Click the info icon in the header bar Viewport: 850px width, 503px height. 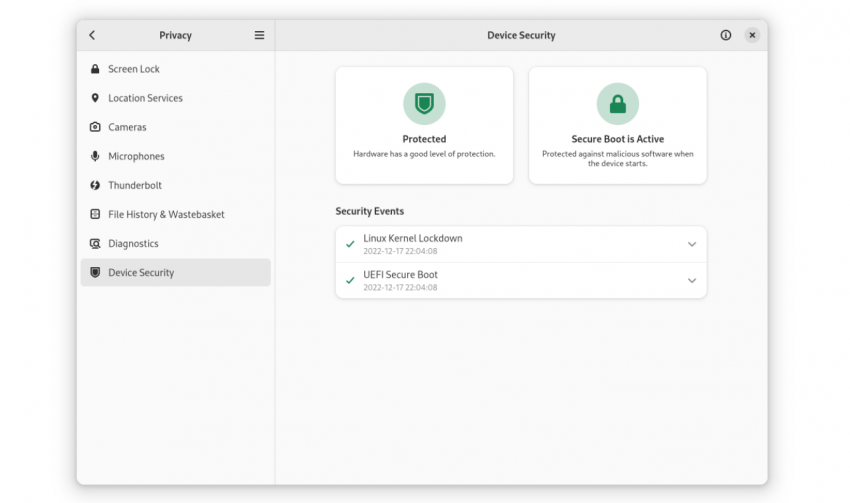pyautogui.click(x=726, y=35)
